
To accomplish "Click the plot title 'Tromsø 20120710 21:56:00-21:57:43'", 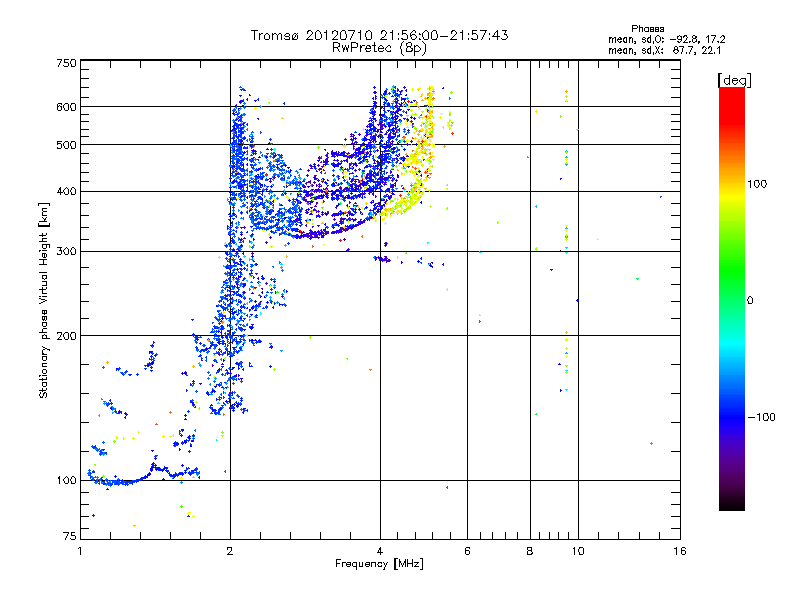I will [379, 35].
